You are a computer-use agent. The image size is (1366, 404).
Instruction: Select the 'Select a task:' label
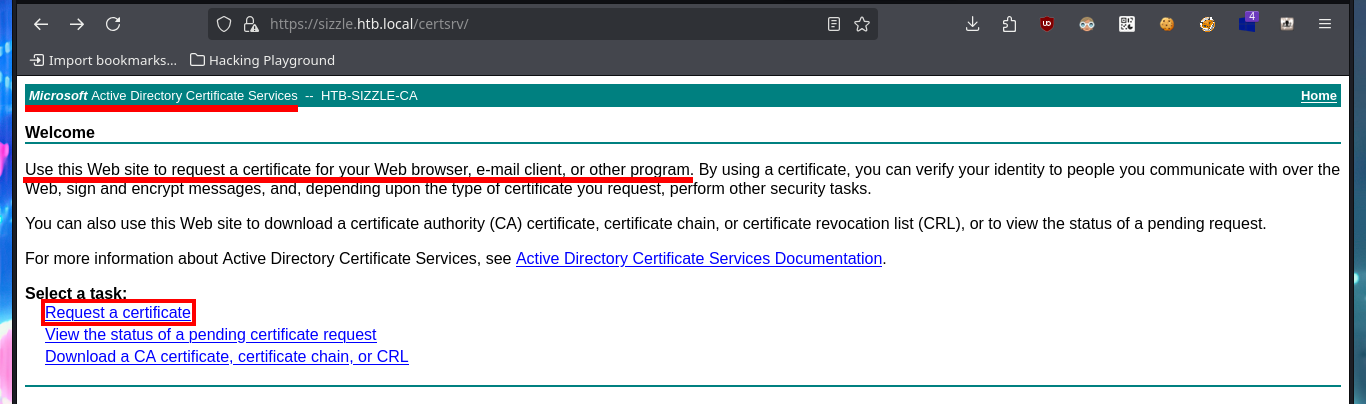76,293
